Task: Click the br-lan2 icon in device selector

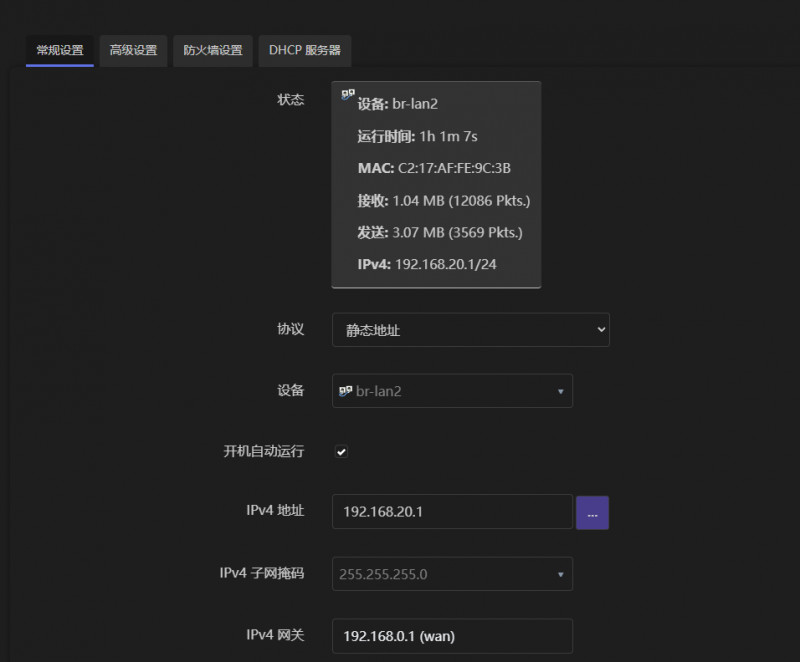Action: point(346,391)
